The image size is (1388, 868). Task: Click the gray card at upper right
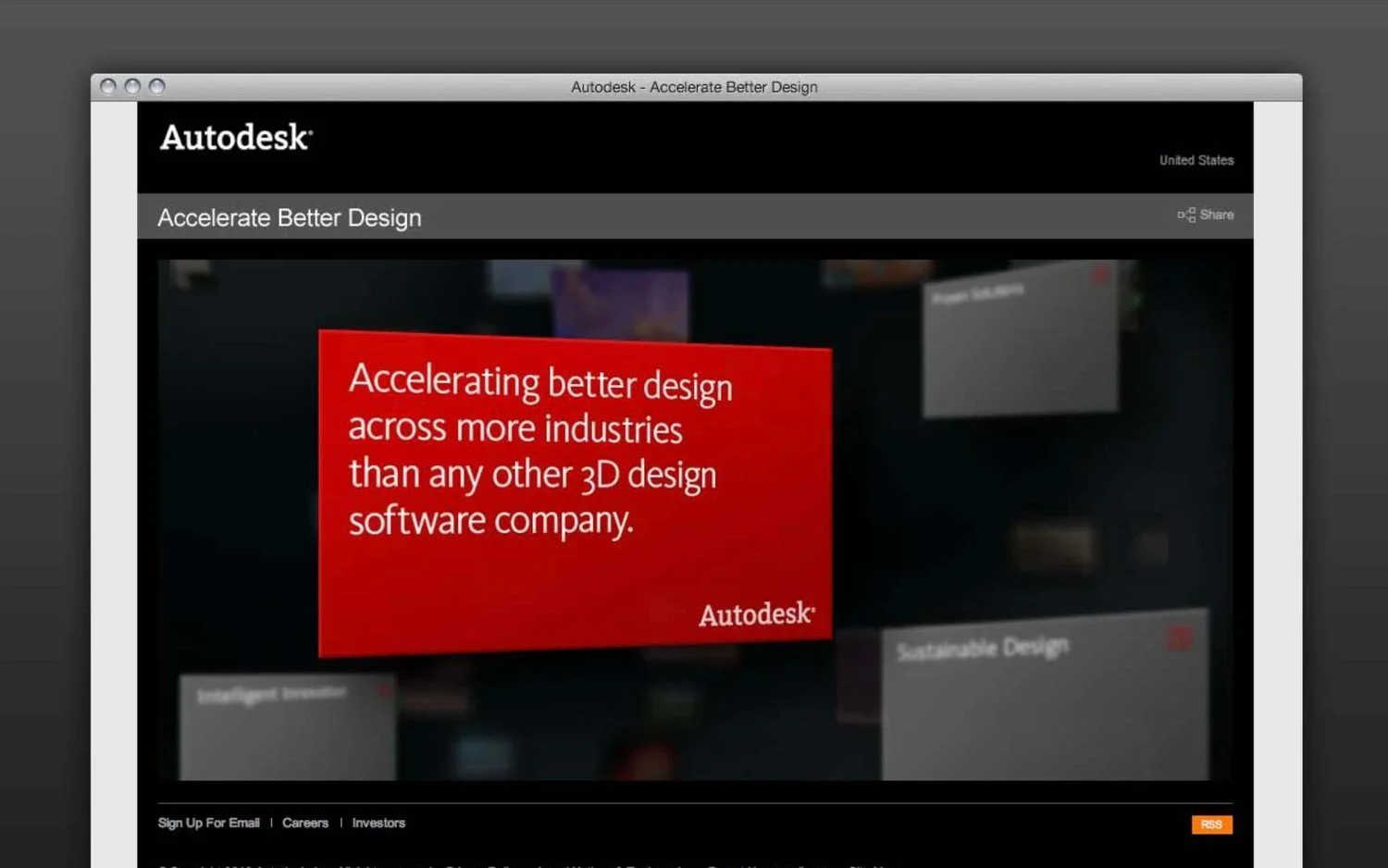click(x=1020, y=339)
